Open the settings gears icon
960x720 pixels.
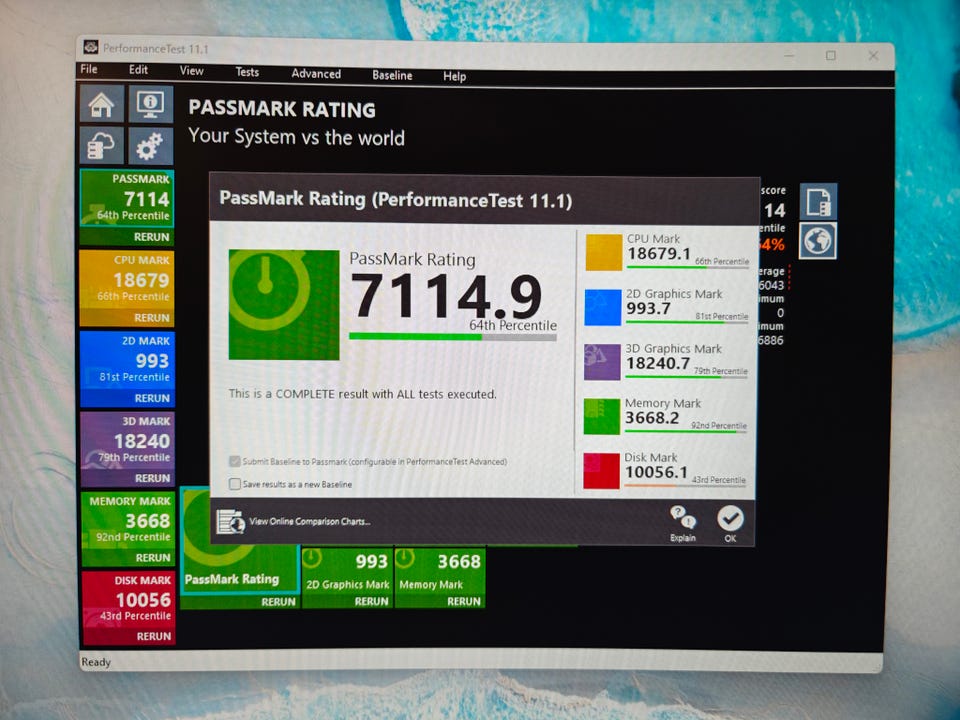tap(151, 146)
